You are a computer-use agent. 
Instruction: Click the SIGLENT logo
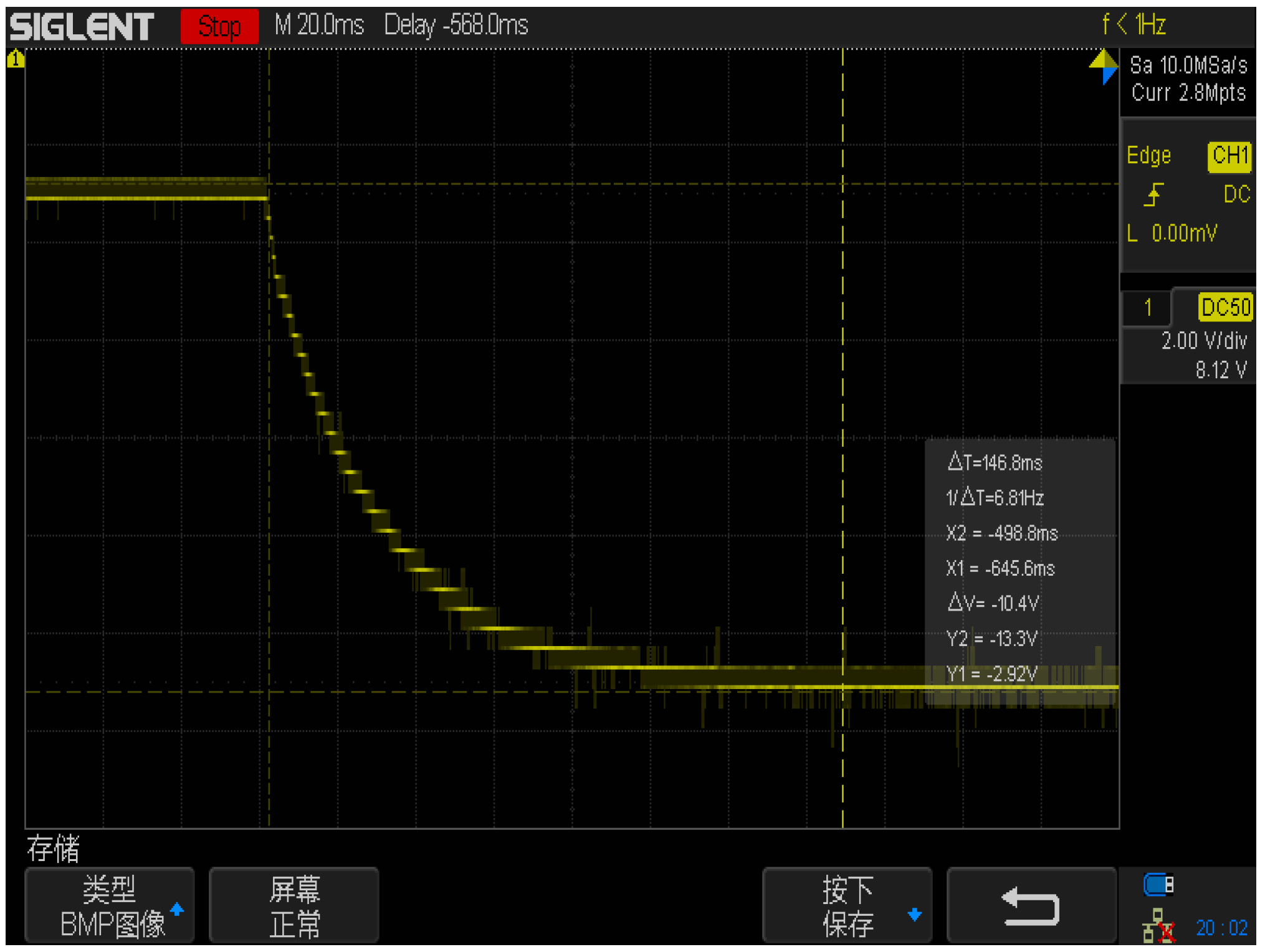[x=82, y=26]
